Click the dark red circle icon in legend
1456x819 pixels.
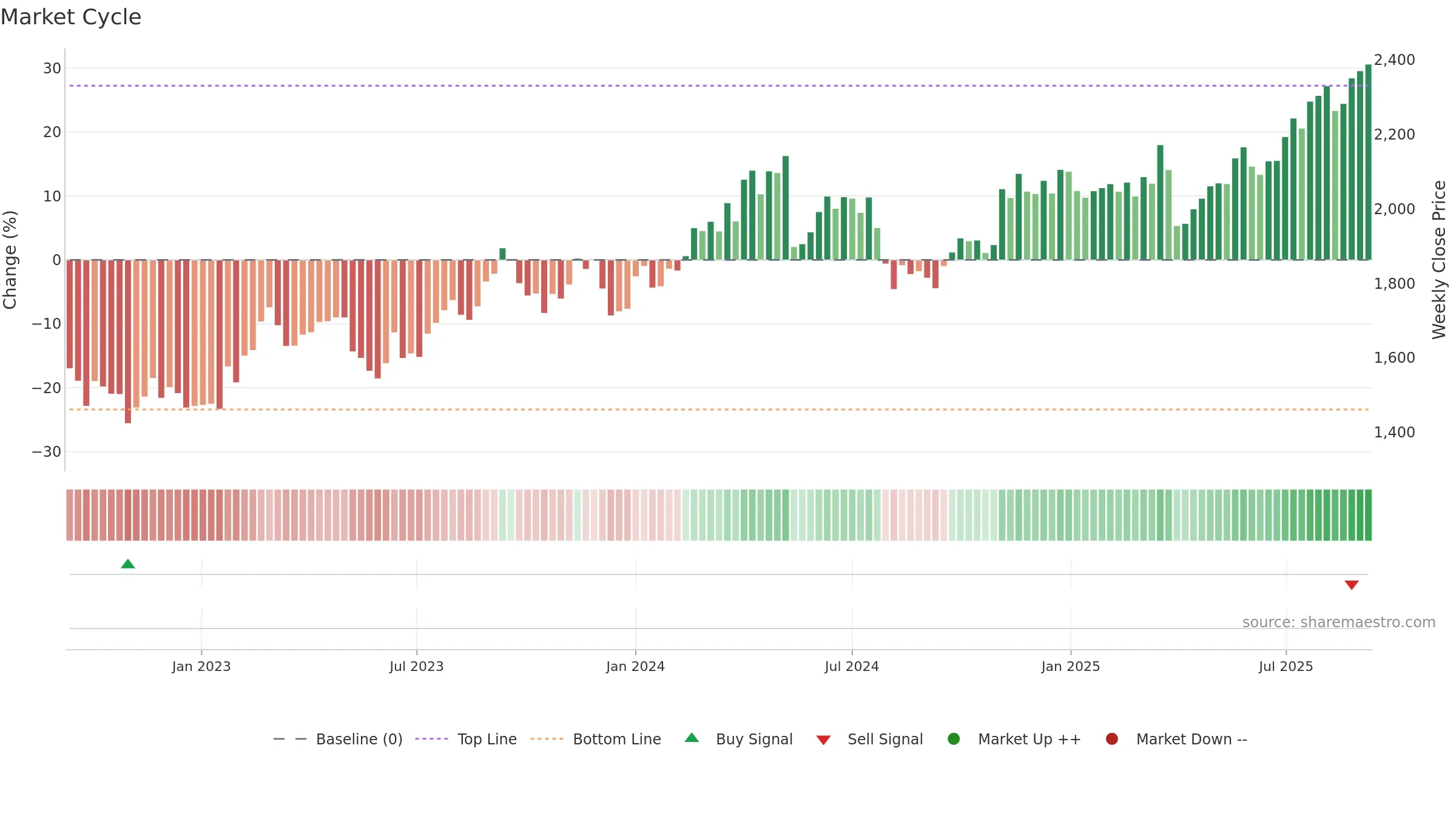[x=1112, y=739]
